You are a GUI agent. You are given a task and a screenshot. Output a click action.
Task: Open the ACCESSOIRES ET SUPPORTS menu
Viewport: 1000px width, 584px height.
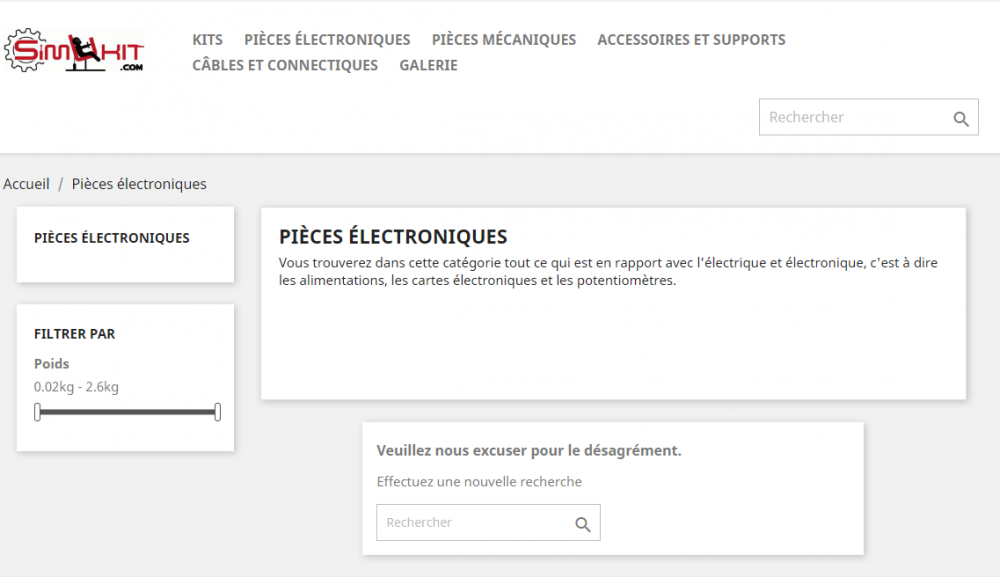pyautogui.click(x=691, y=40)
